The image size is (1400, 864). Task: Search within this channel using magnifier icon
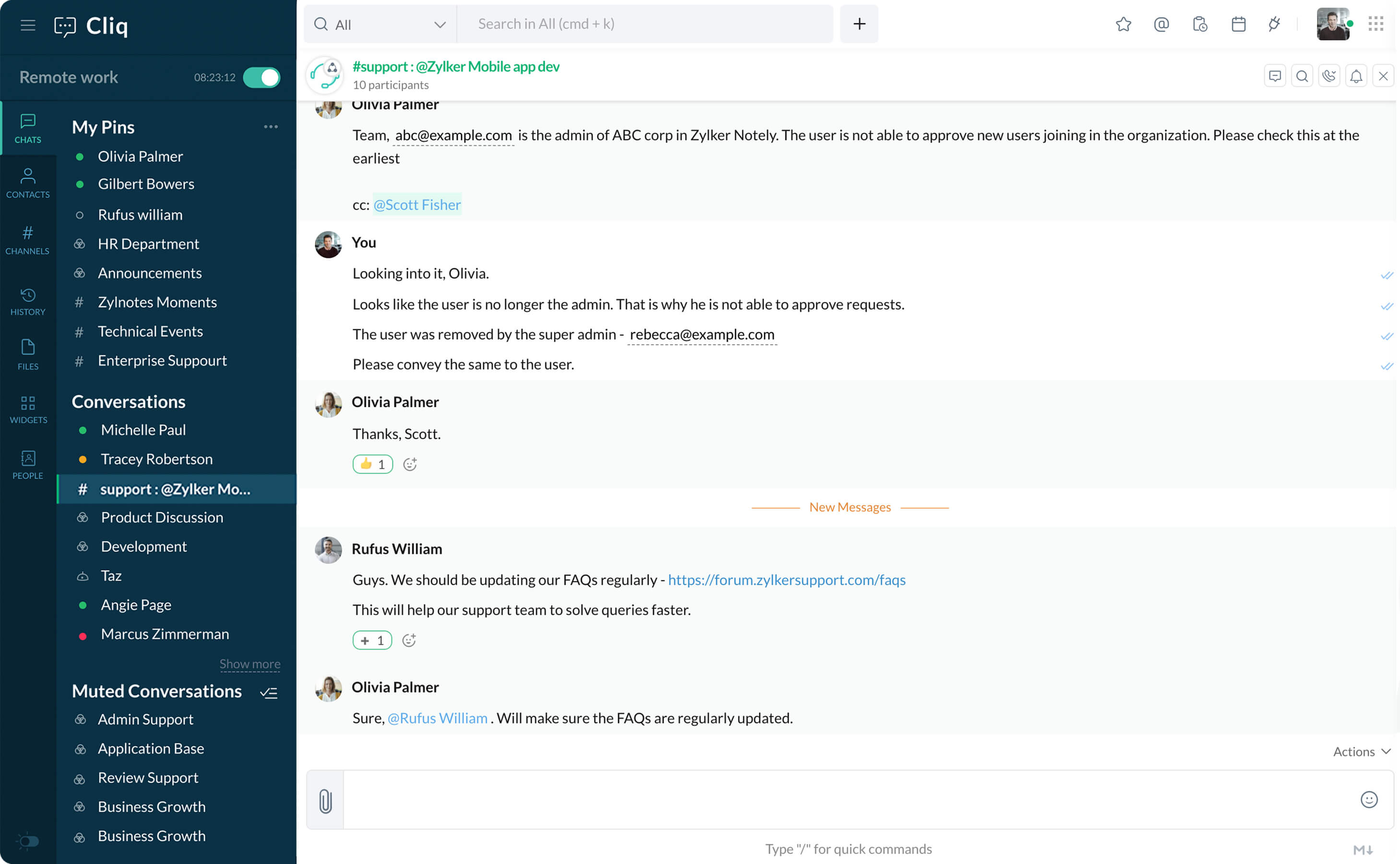coord(1302,76)
